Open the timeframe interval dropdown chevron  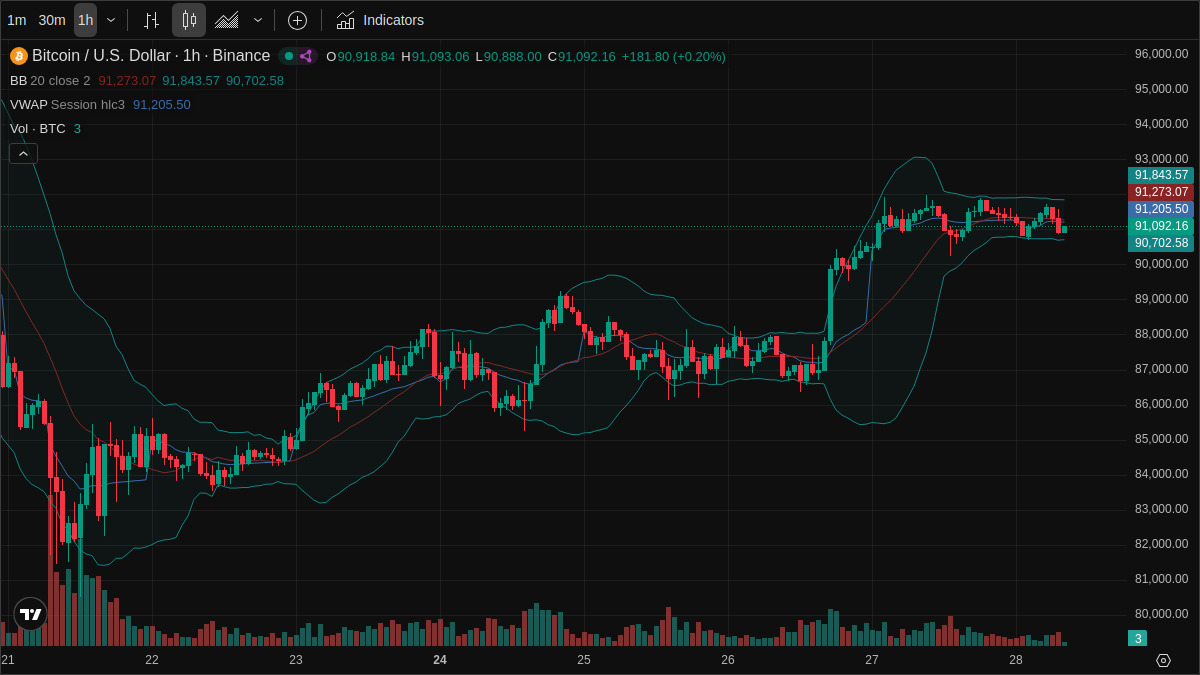[110, 20]
